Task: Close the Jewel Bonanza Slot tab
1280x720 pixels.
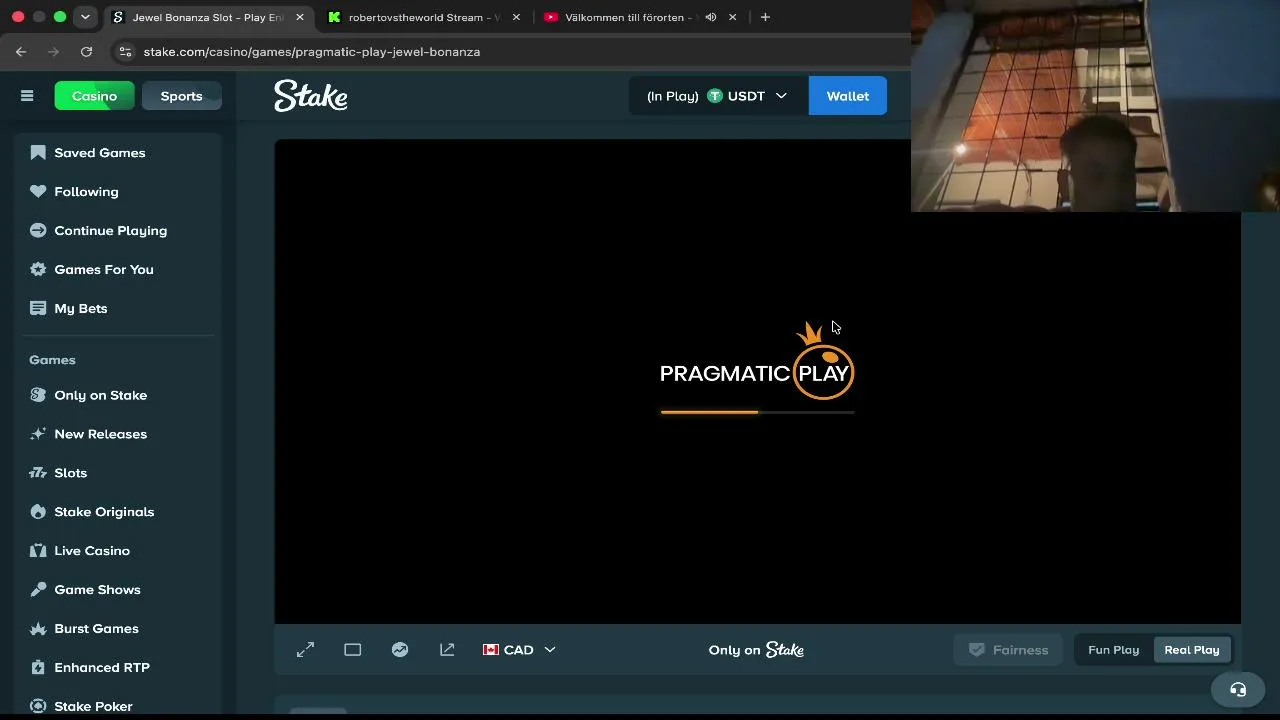Action: tap(299, 17)
